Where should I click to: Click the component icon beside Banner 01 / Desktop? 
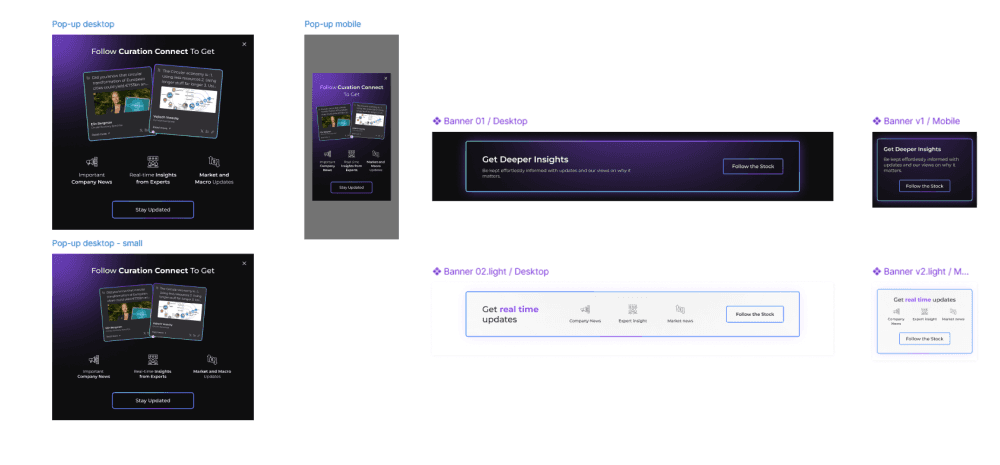[x=437, y=121]
